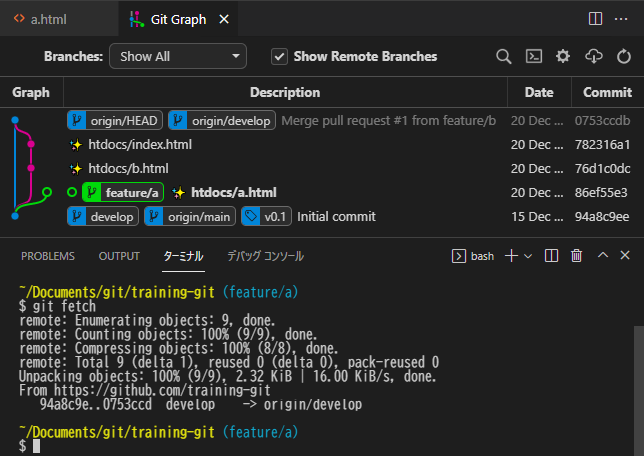
Task: Refresh the Git Graph view
Action: (623, 56)
